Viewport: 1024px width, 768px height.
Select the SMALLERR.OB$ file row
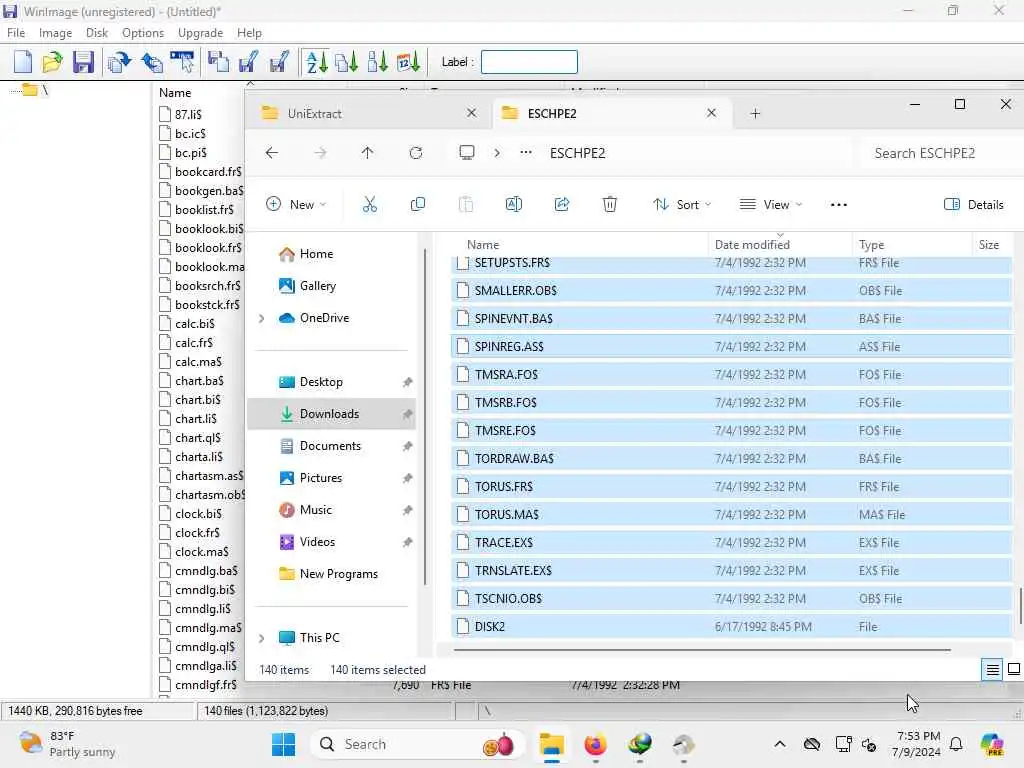pos(731,291)
